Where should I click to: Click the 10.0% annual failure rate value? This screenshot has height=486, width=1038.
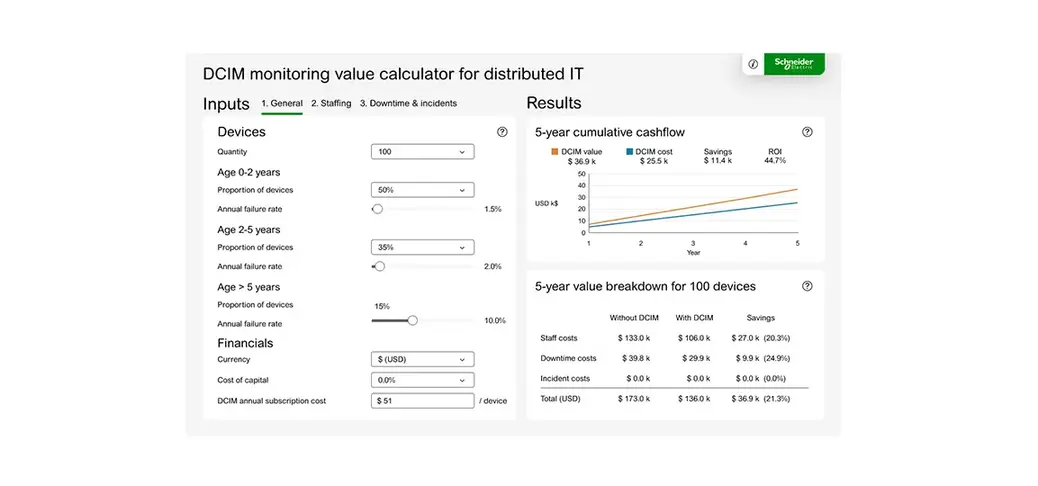pos(495,321)
